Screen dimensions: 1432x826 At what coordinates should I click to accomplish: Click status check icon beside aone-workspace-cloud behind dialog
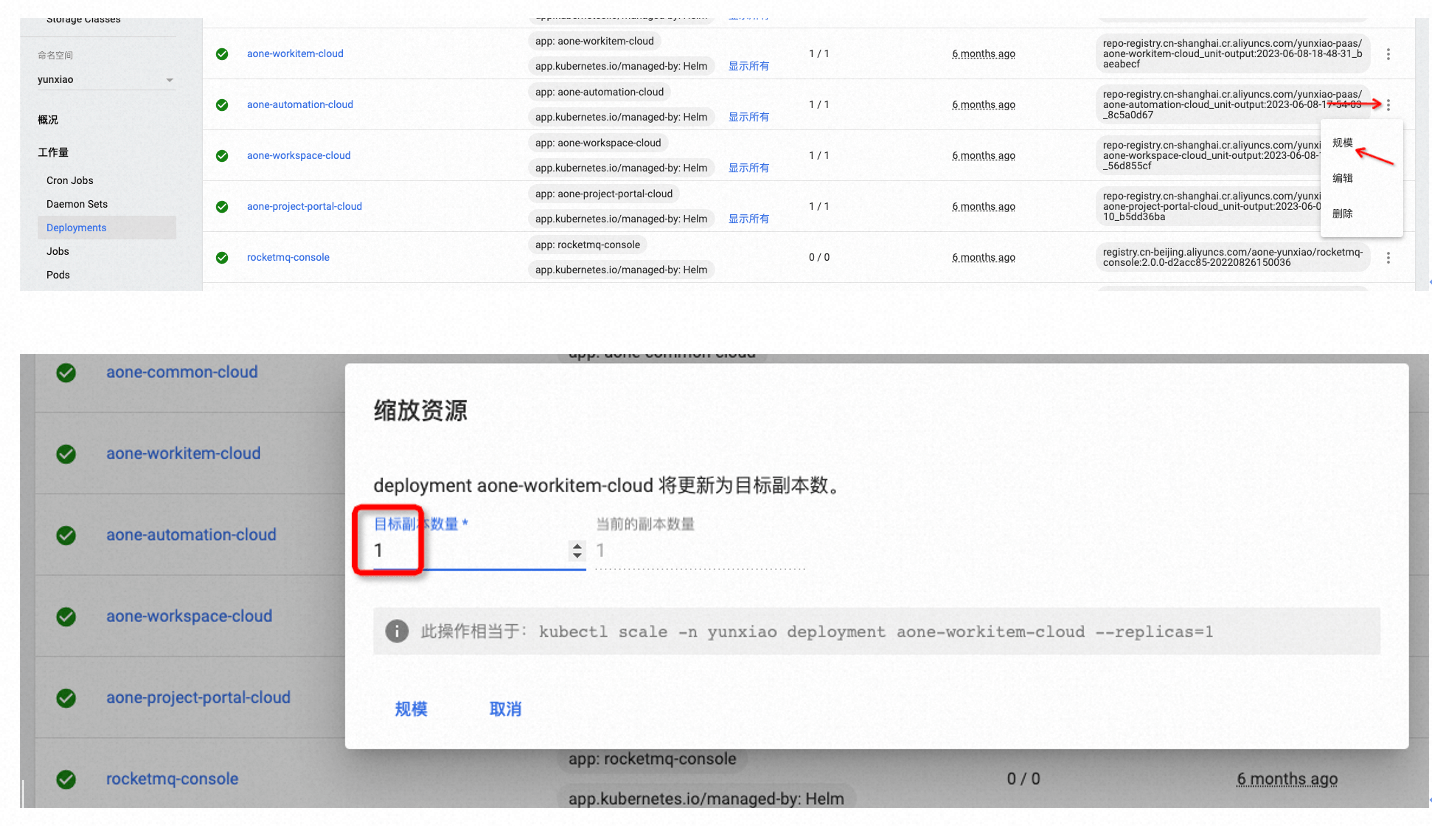coord(66,617)
